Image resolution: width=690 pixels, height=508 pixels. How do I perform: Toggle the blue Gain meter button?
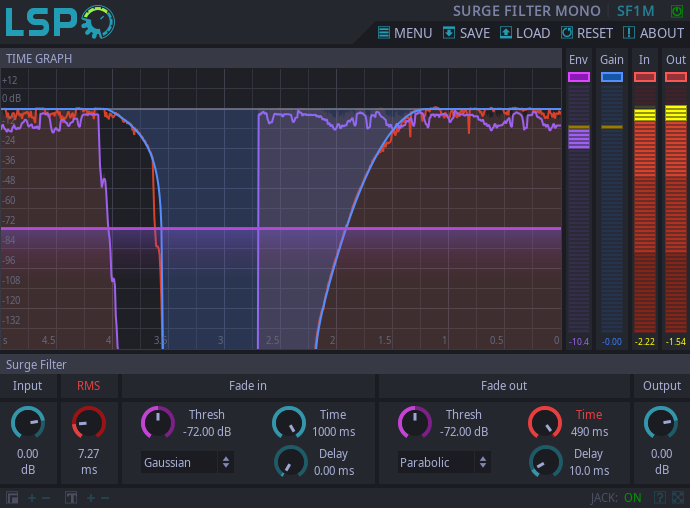pyautogui.click(x=612, y=77)
